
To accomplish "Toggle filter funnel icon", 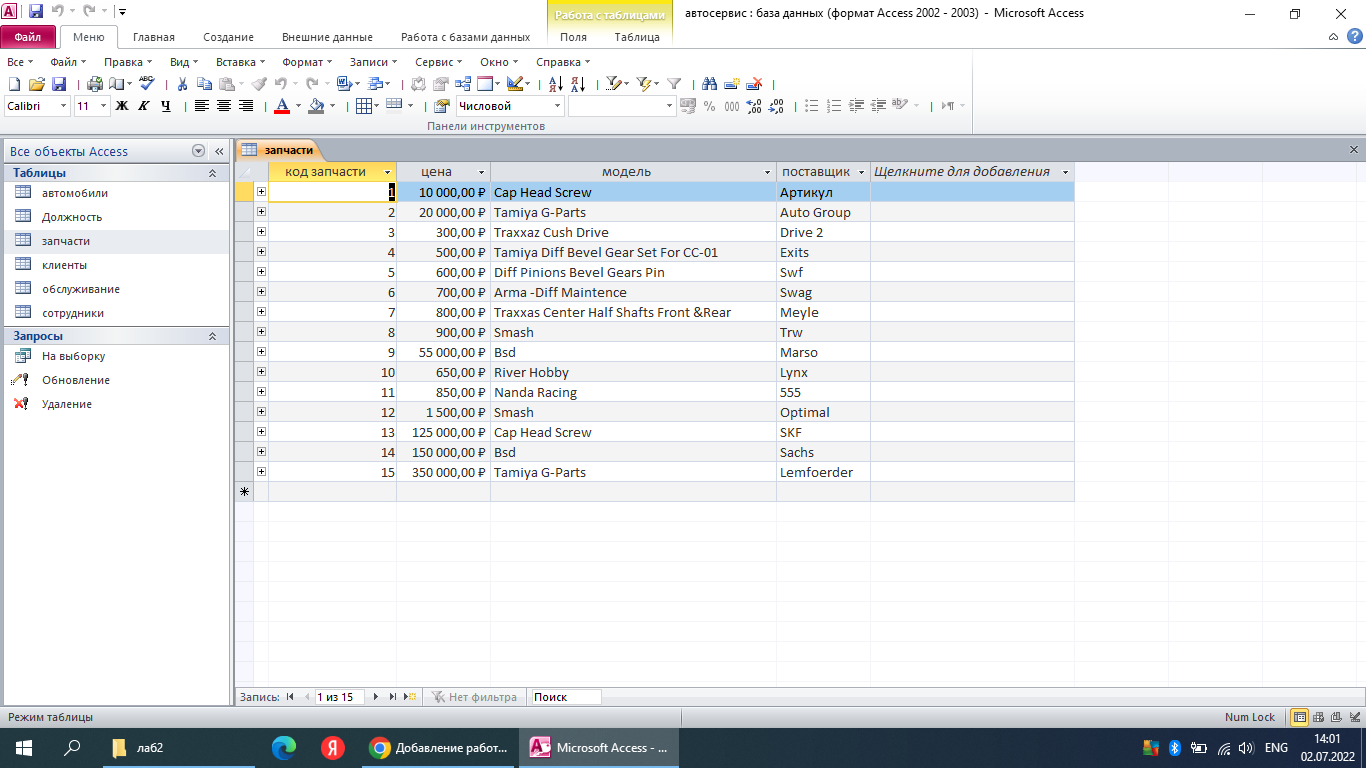I will pyautogui.click(x=674, y=84).
